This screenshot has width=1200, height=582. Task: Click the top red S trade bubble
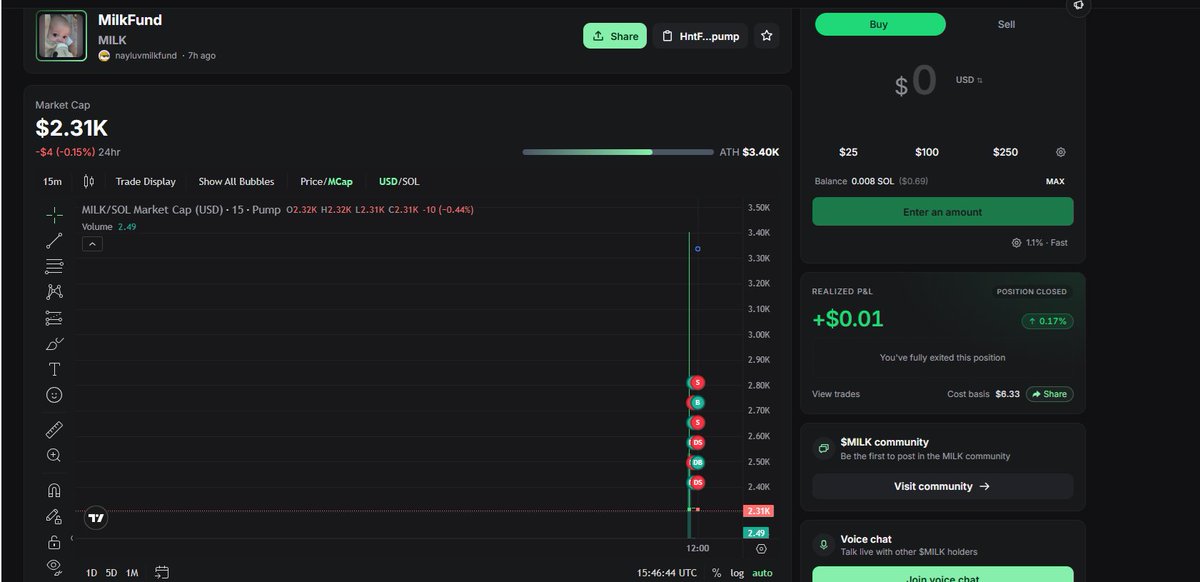pos(698,382)
